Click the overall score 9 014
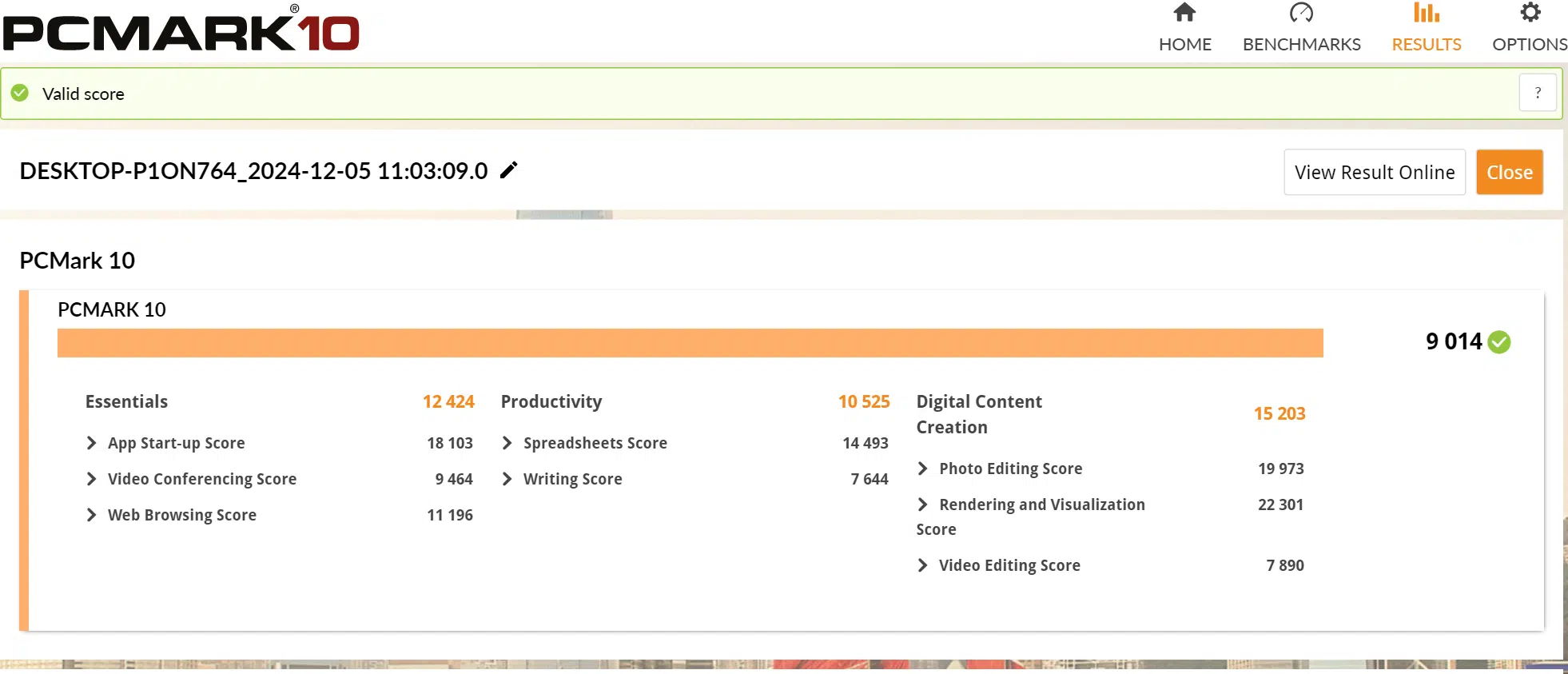This screenshot has width=1568, height=674. [x=1454, y=341]
